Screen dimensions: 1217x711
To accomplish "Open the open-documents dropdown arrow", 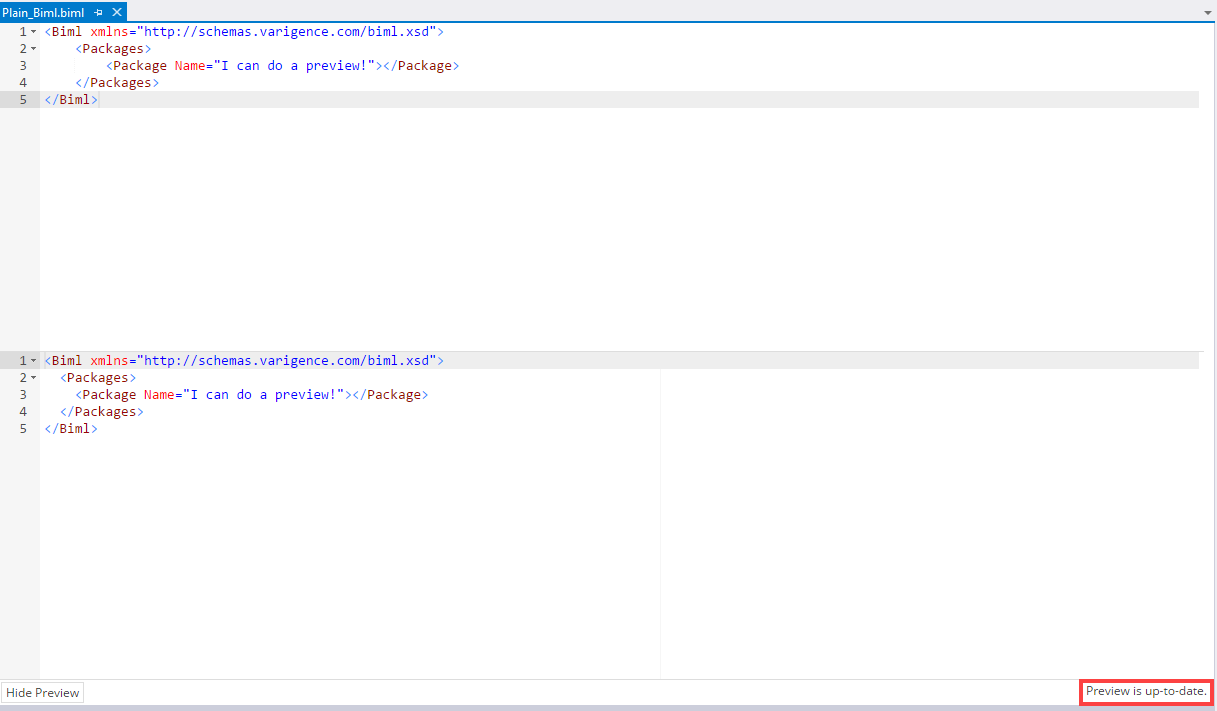I will point(1208,12).
